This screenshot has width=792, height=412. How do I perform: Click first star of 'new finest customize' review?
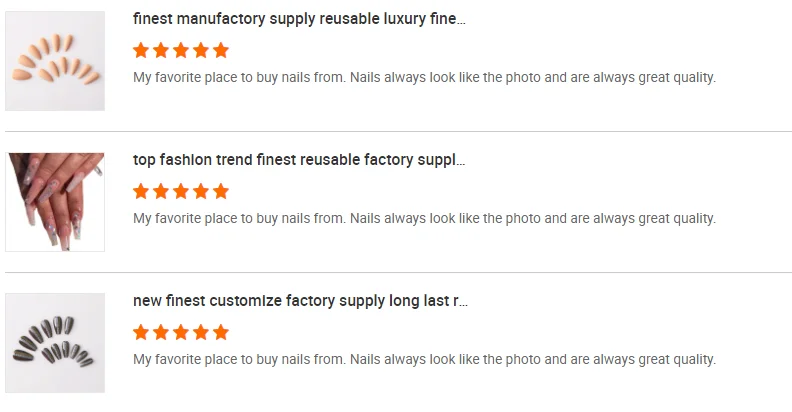tap(141, 332)
